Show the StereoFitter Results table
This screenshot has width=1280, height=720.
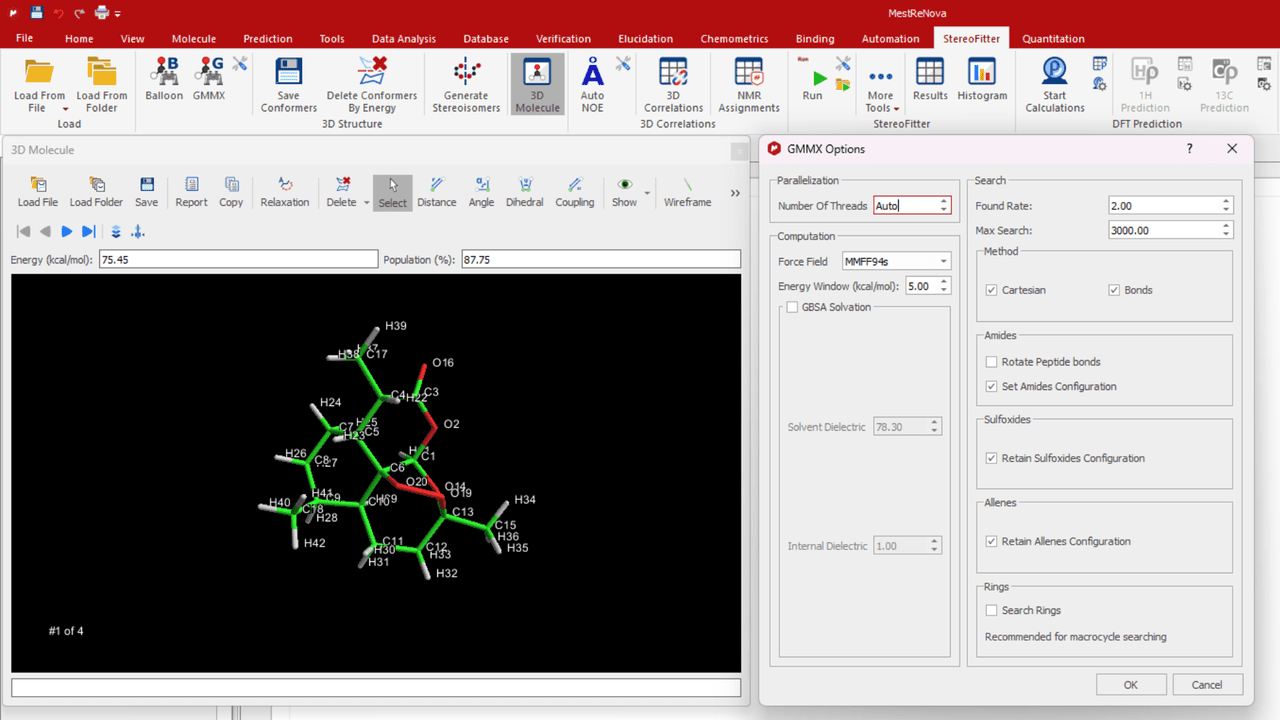click(x=930, y=79)
